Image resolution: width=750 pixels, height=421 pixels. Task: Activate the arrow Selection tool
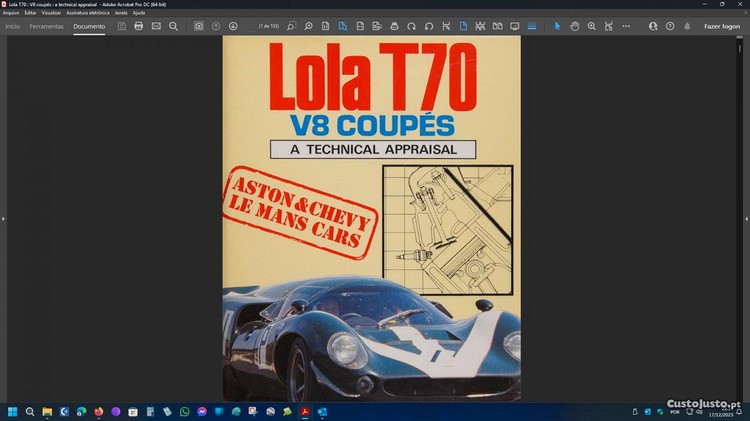[x=558, y=26]
